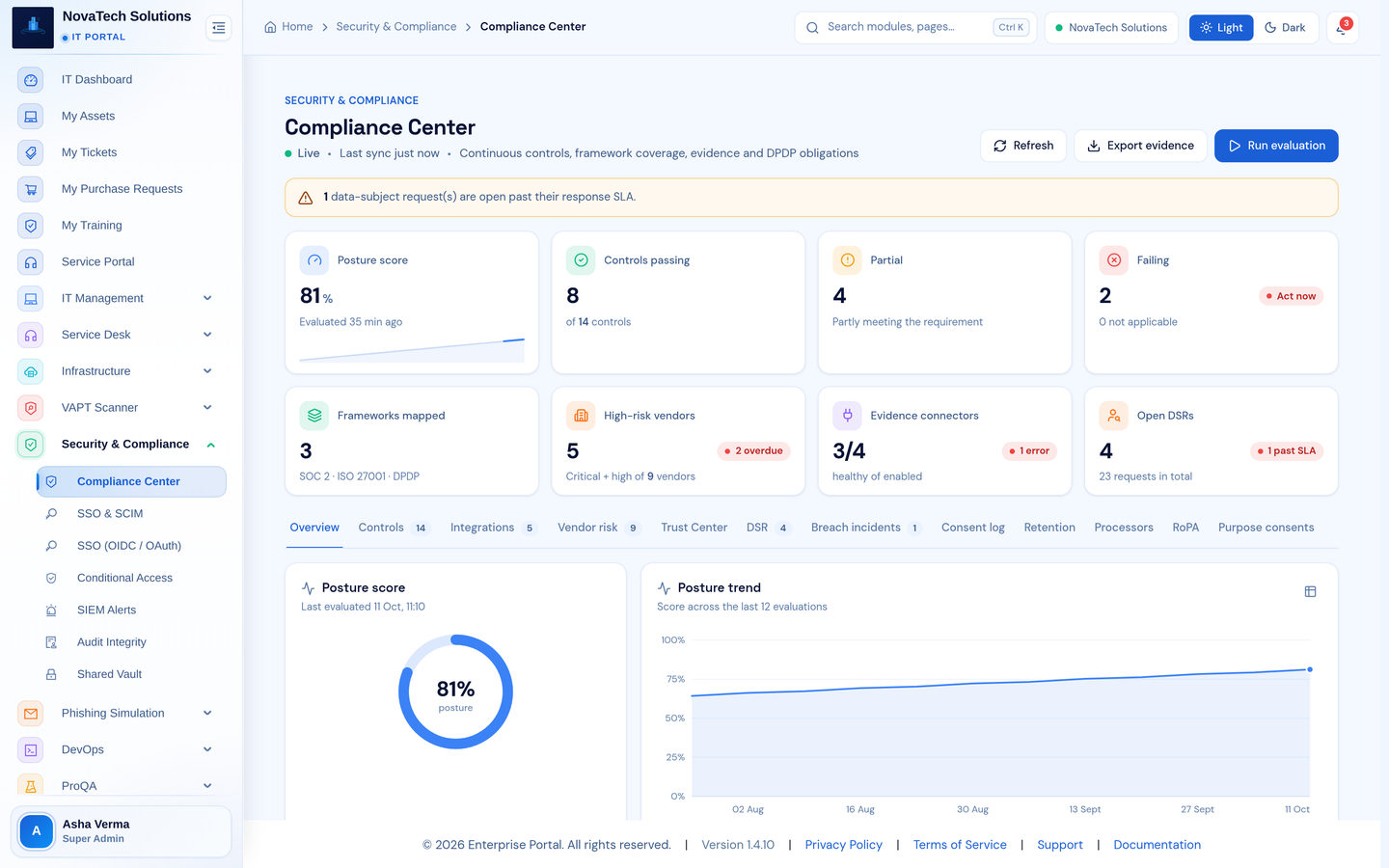Go to the Vendor risk tab
Viewport: 1389px width, 868px height.
coord(598,528)
